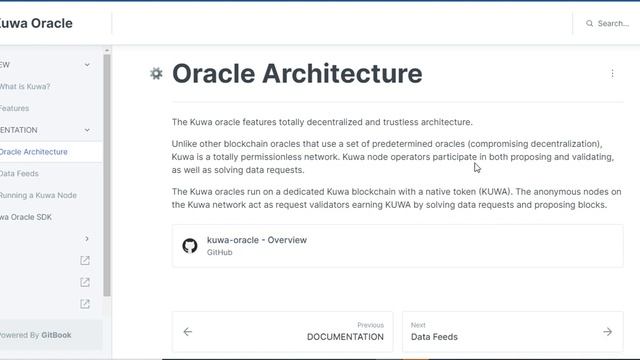Select Oracle Architecture sidebar item
Image resolution: width=640 pixels, height=360 pixels.
(51, 152)
